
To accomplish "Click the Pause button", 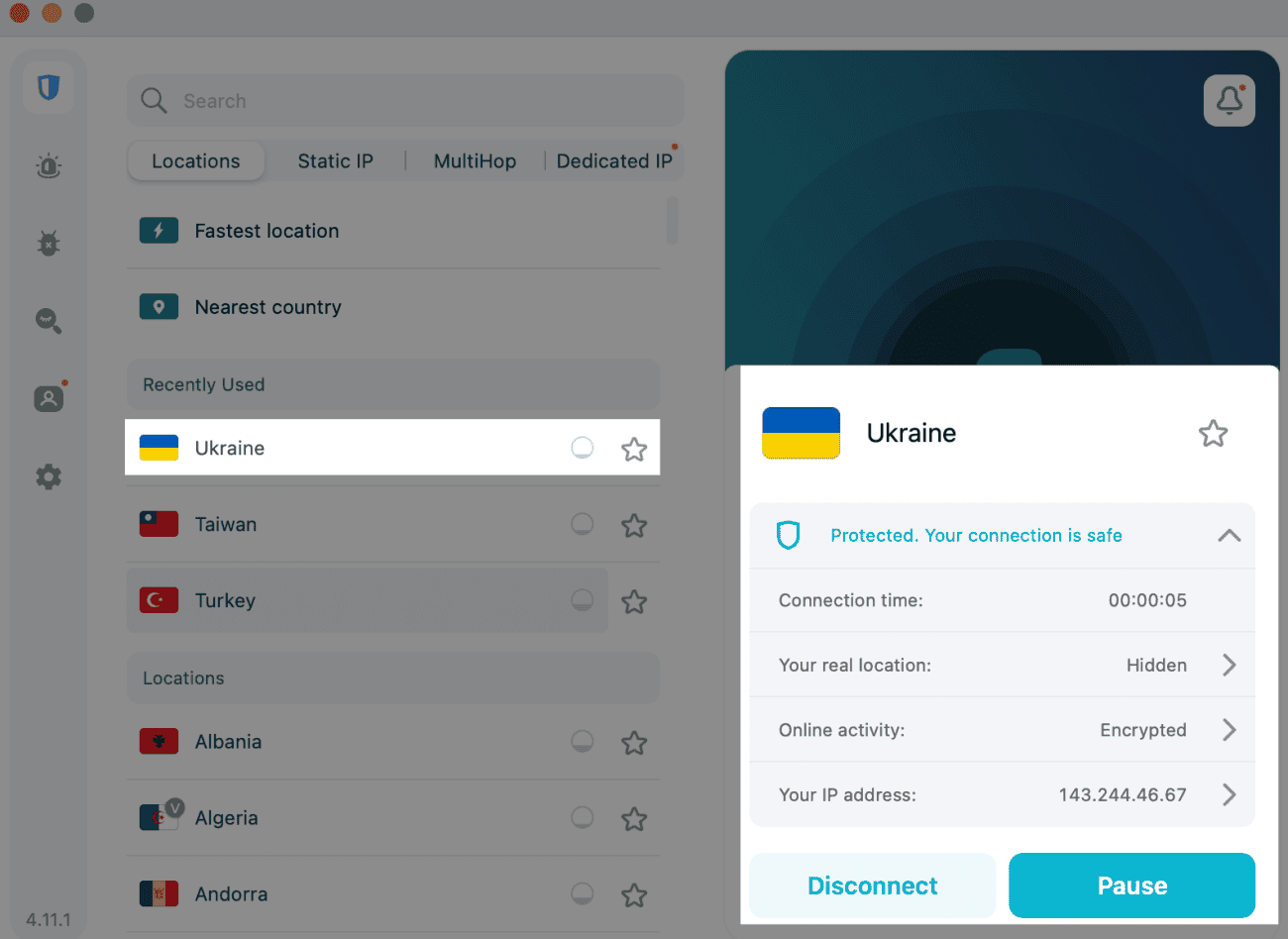I will (x=1131, y=886).
